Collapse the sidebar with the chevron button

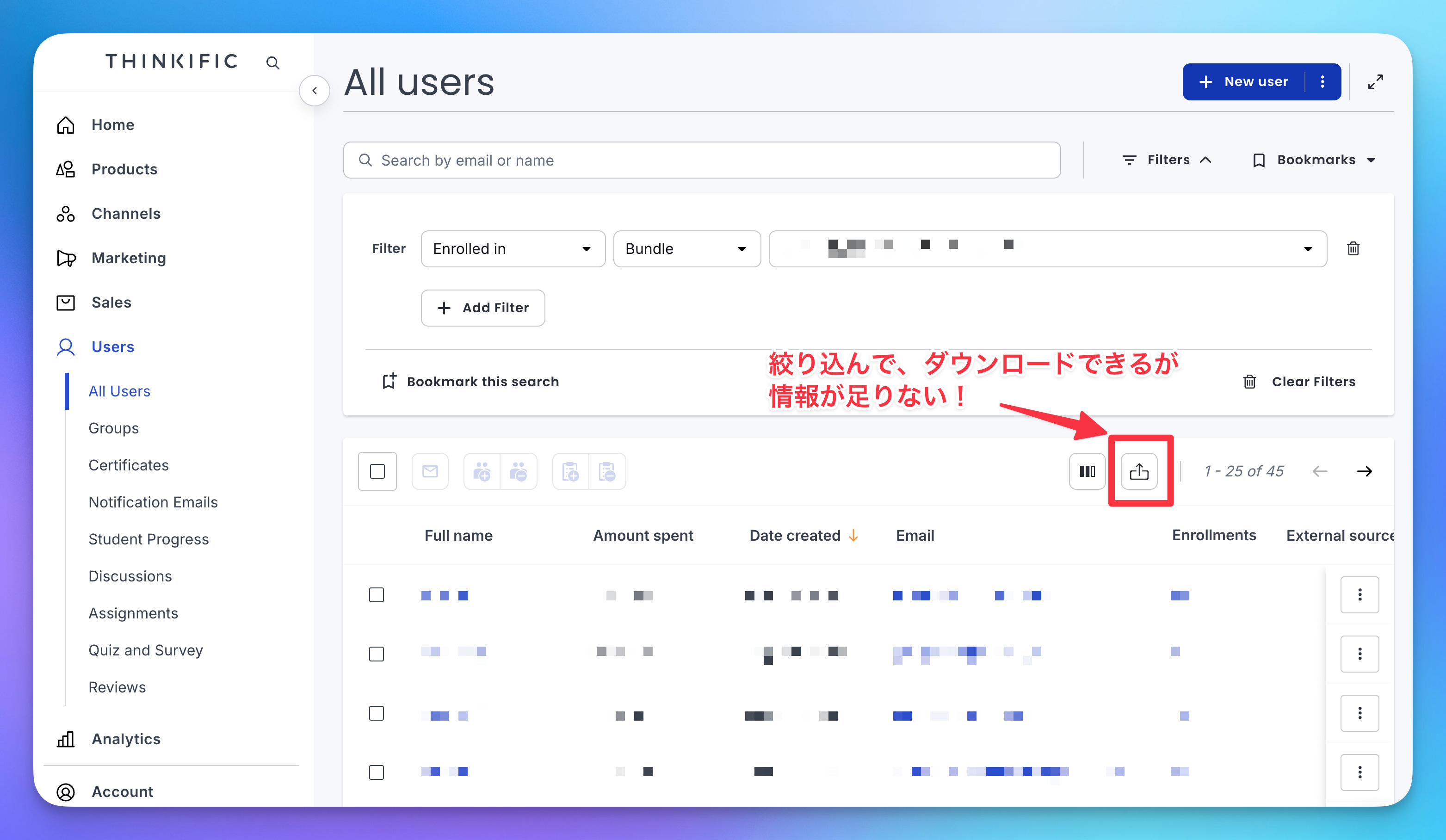(x=315, y=90)
